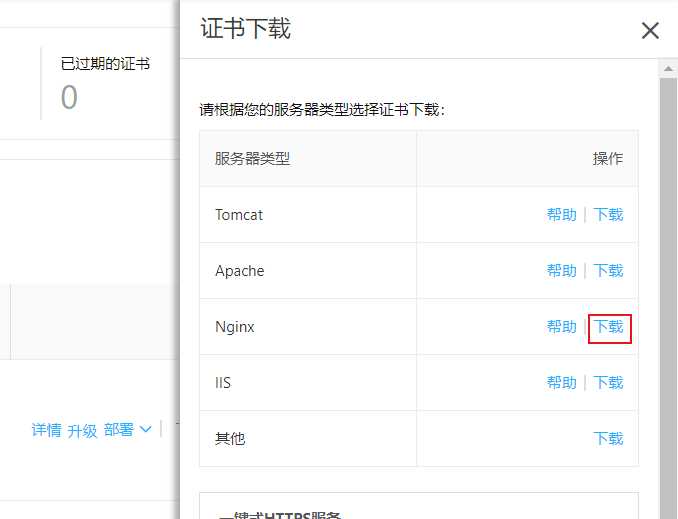The image size is (678, 519).
Task: Open 帮助 for IIS server
Action: (x=561, y=383)
